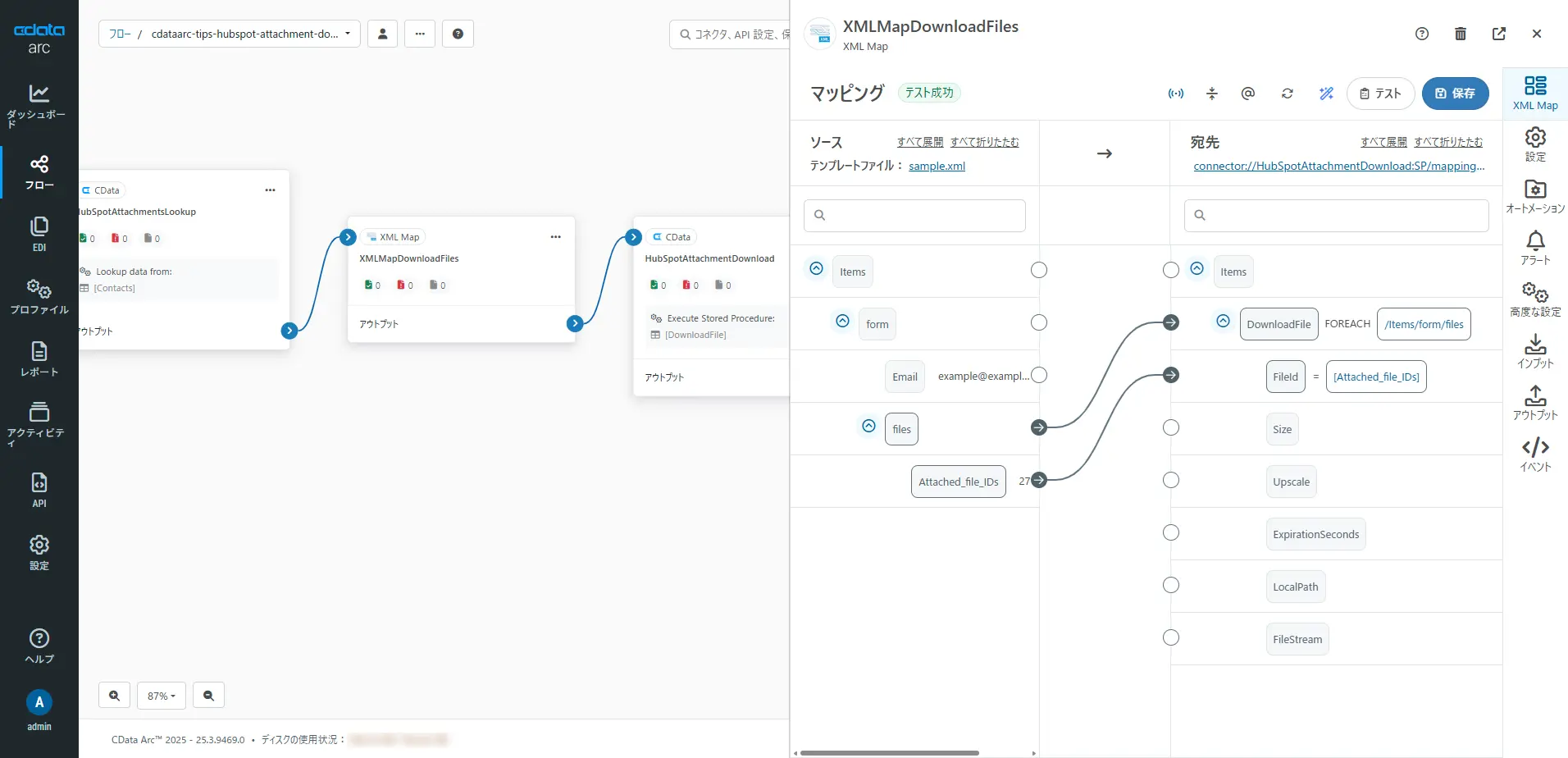Open the flow selector dropdown in breadcrumb
This screenshot has height=758, width=1568.
point(348,34)
